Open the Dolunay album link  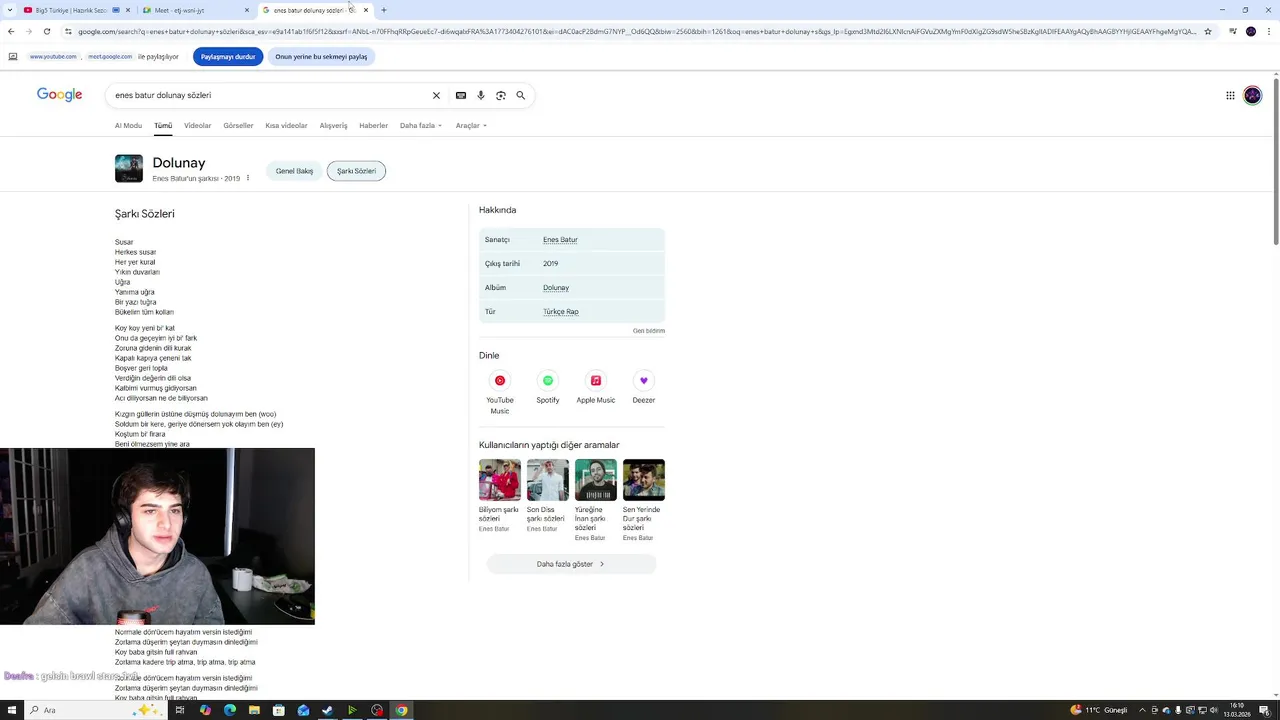(x=556, y=288)
